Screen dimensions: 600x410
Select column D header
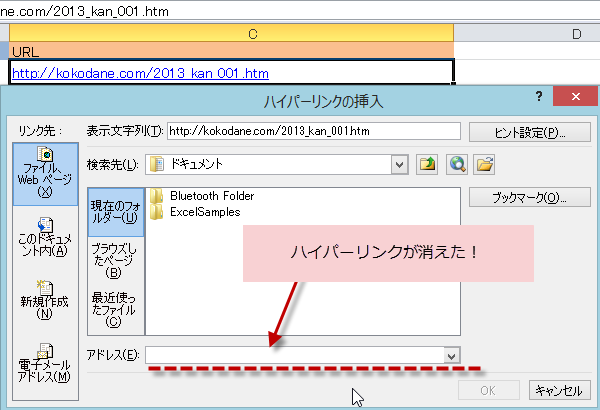point(527,34)
